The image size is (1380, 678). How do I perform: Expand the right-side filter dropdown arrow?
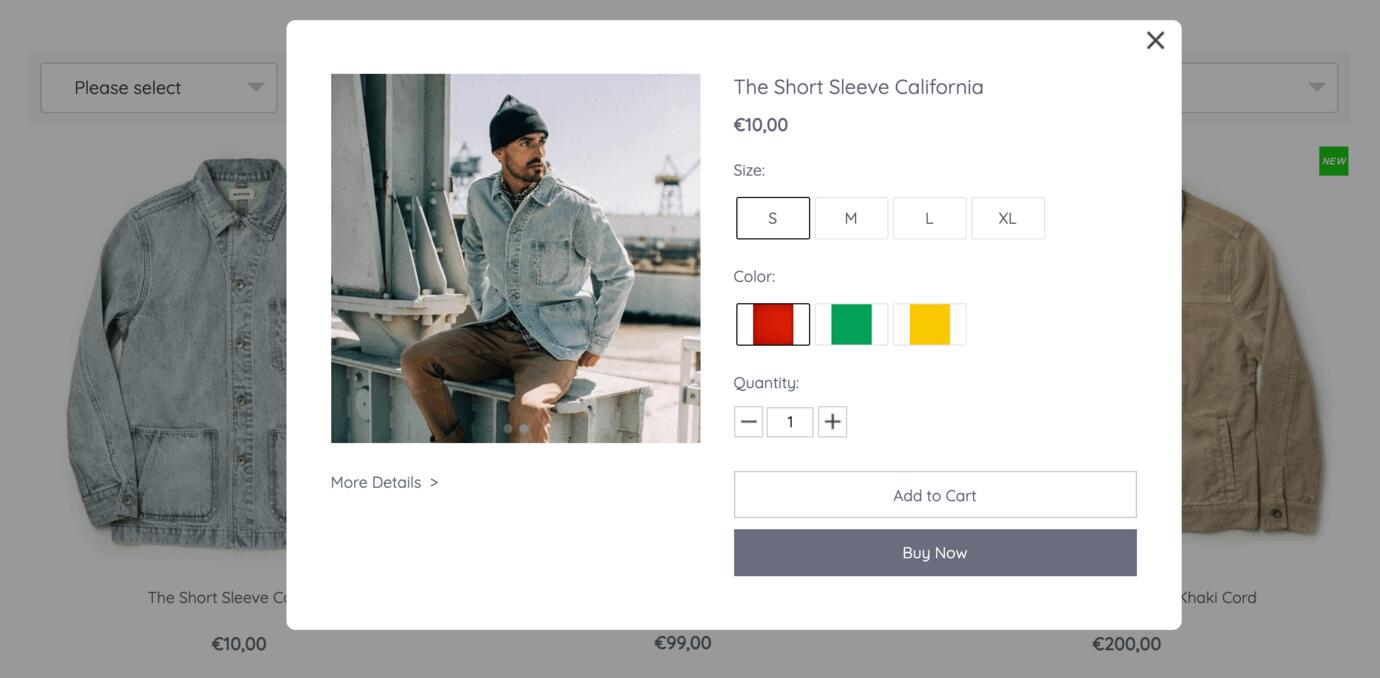point(1316,88)
